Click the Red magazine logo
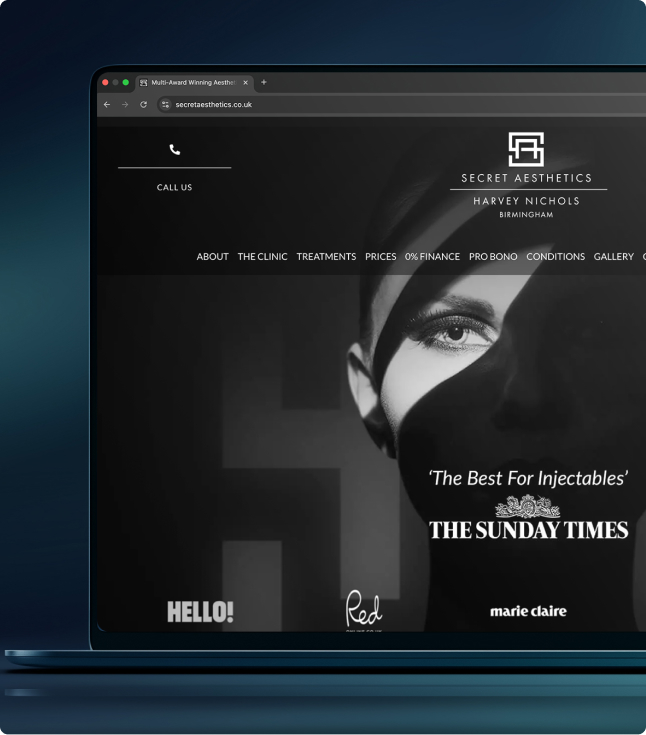 [x=364, y=609]
